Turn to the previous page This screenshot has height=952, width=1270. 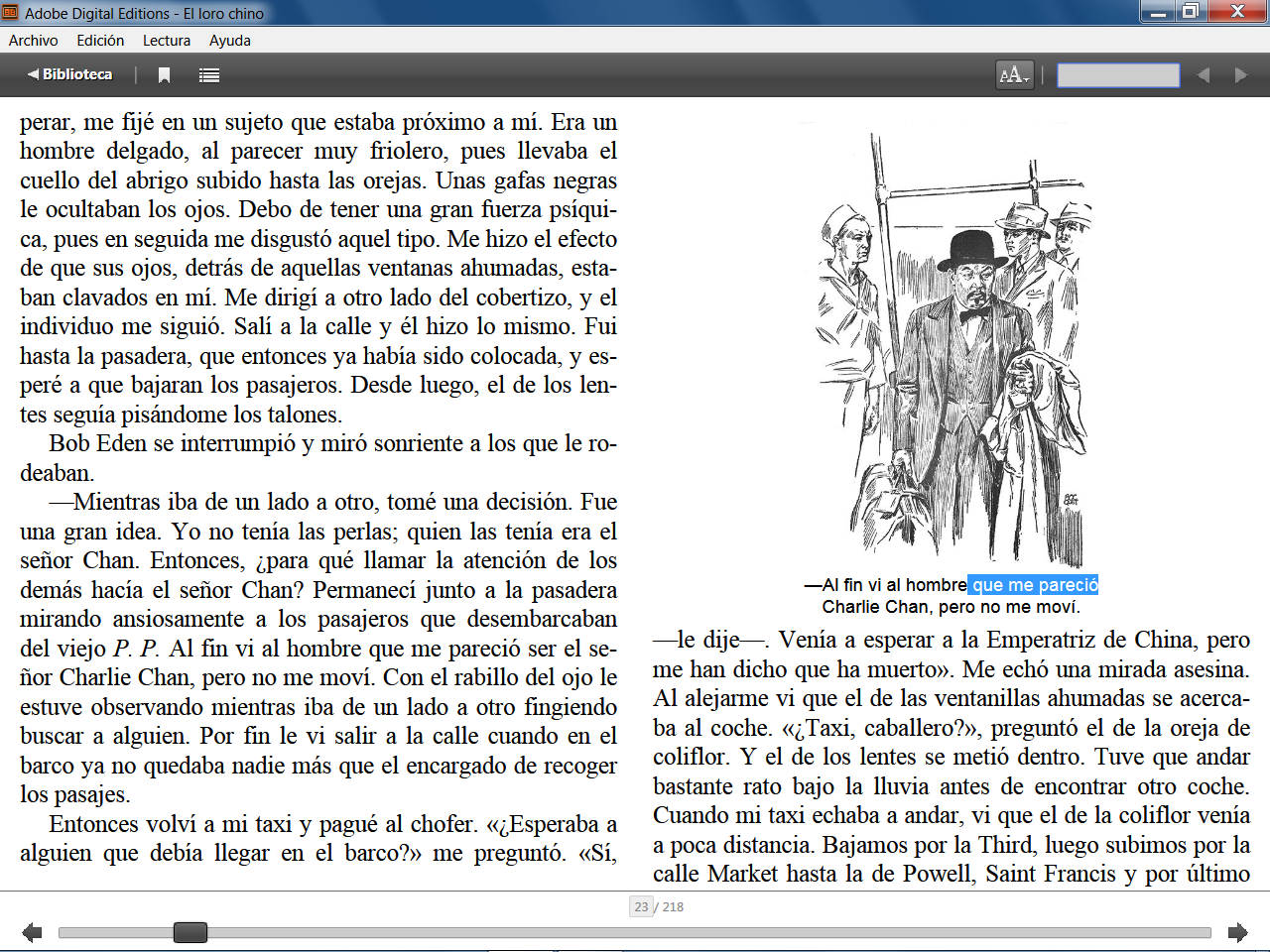33,932
